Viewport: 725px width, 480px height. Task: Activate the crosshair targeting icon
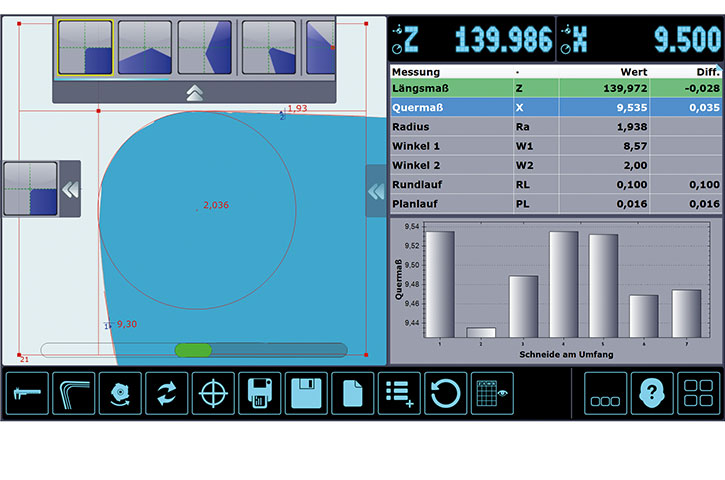click(x=213, y=394)
